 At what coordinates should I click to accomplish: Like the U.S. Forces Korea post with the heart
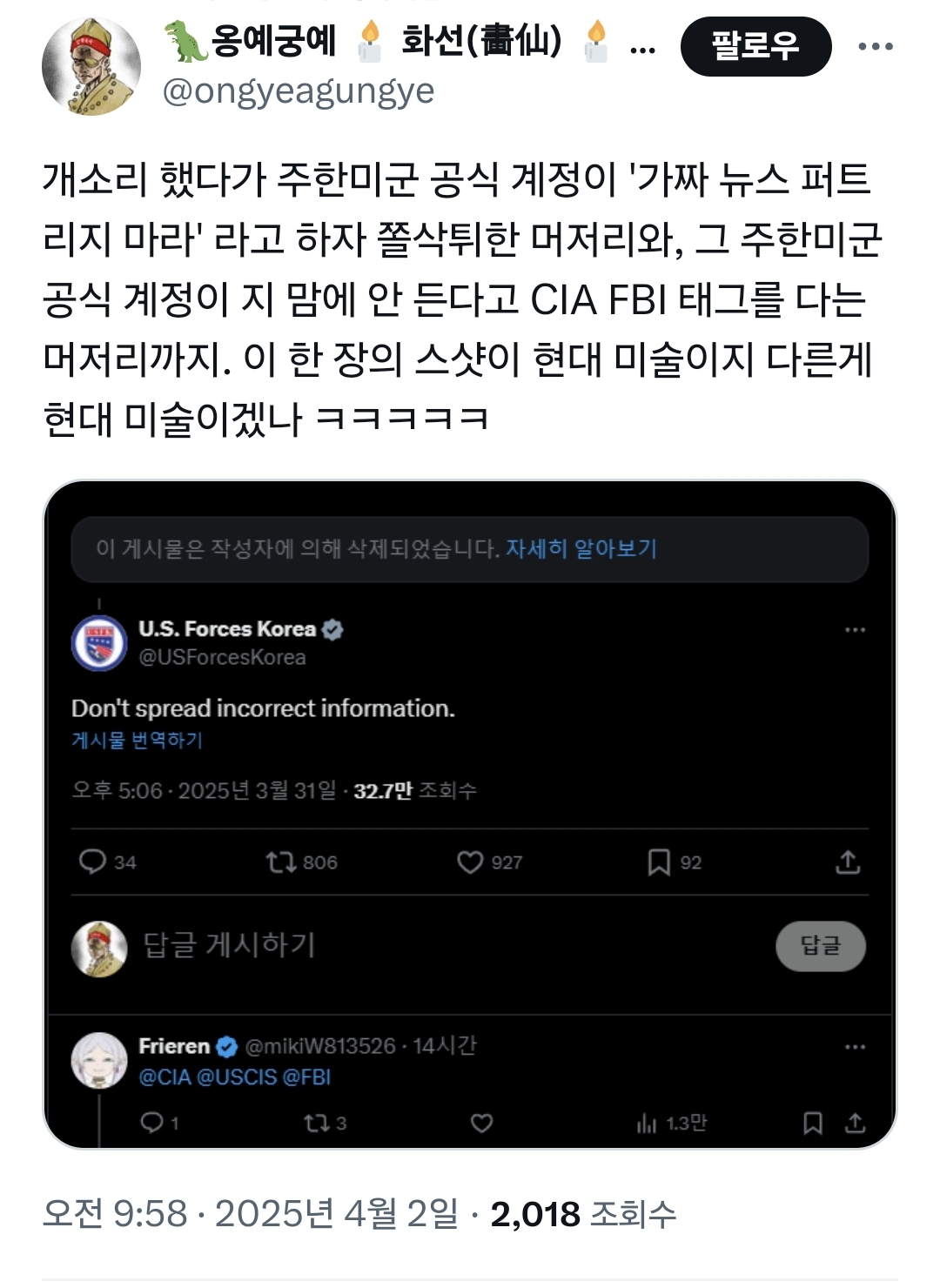coord(470,862)
